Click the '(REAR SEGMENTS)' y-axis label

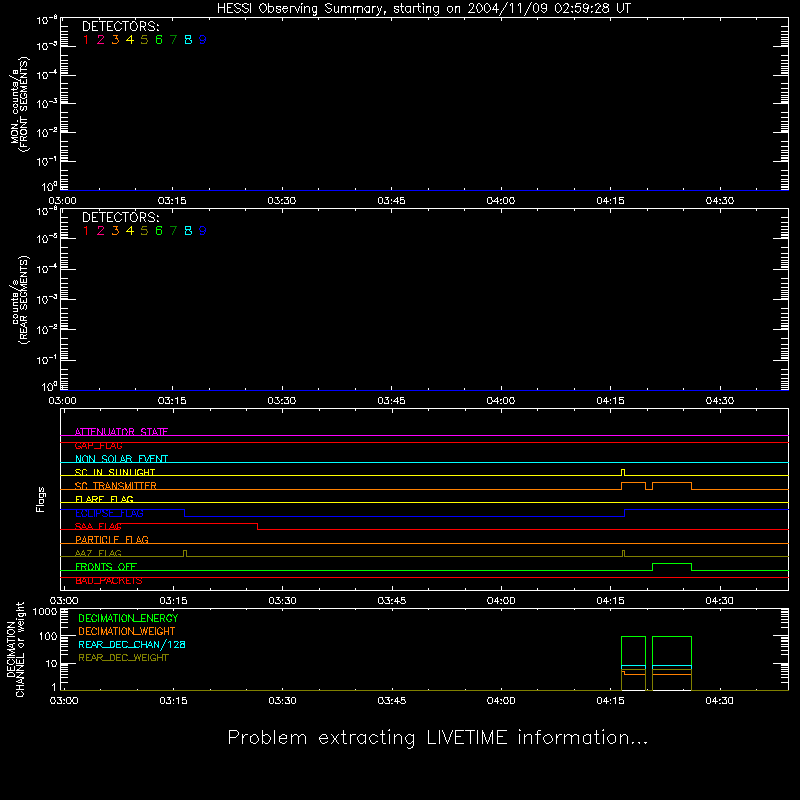pyautogui.click(x=24, y=299)
